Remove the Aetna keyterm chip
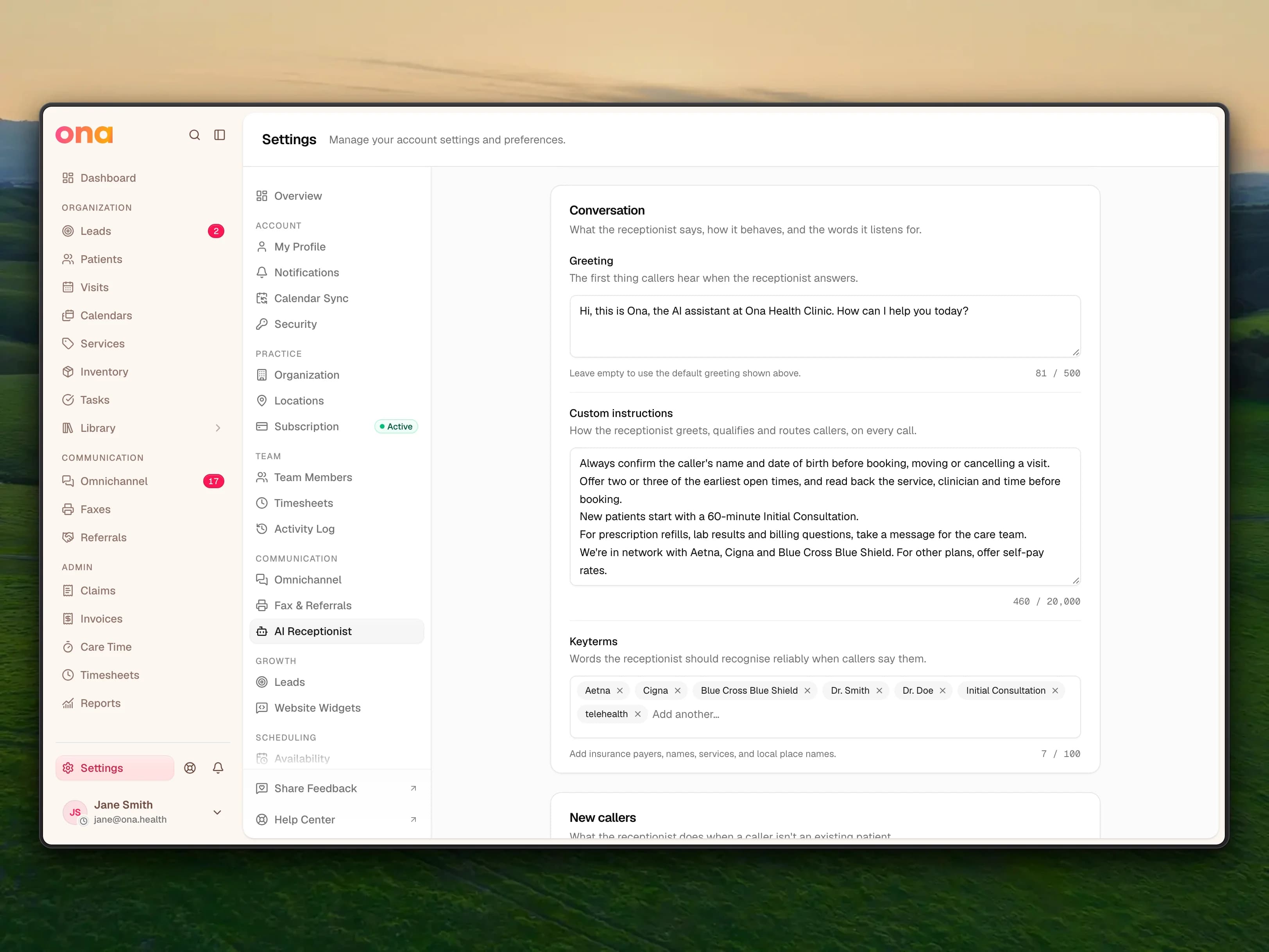This screenshot has height=952, width=1269. [x=619, y=691]
